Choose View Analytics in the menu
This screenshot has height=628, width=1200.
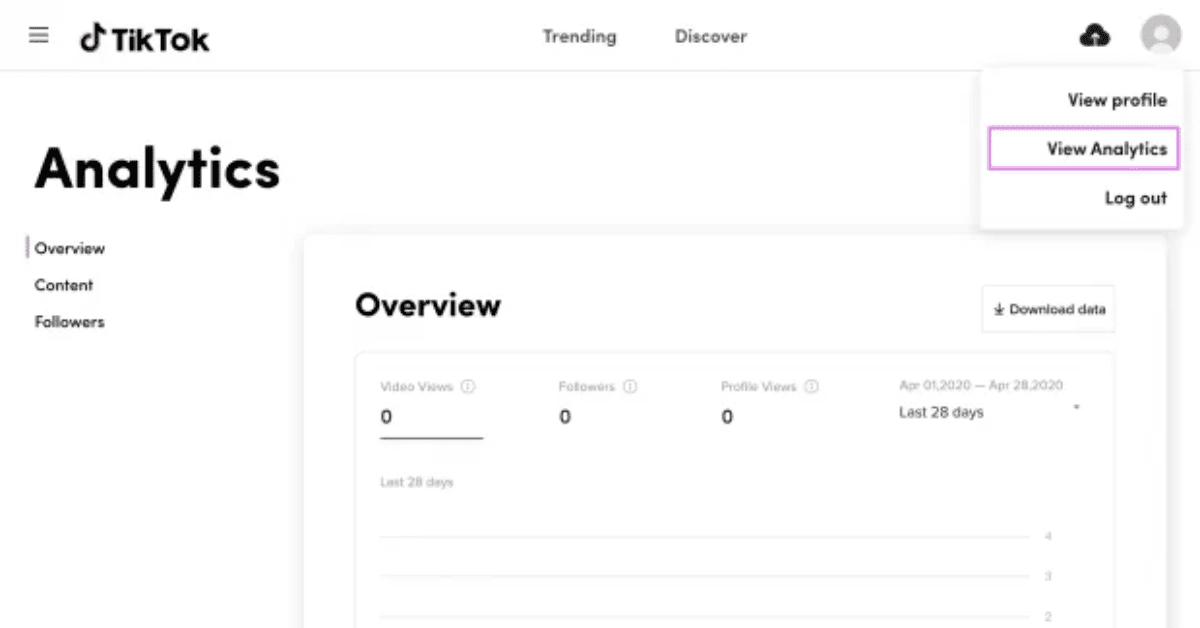coord(1084,148)
